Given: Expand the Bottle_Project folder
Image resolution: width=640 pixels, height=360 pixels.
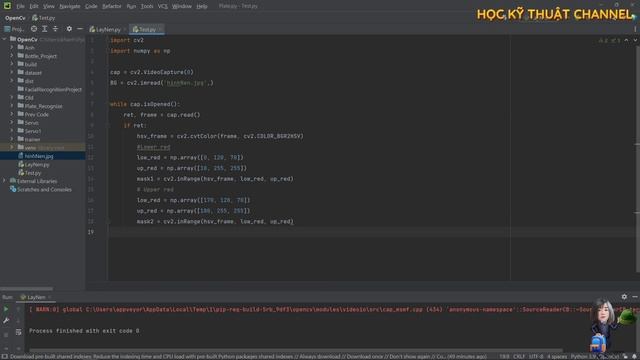Looking at the screenshot, I should (x=12, y=56).
